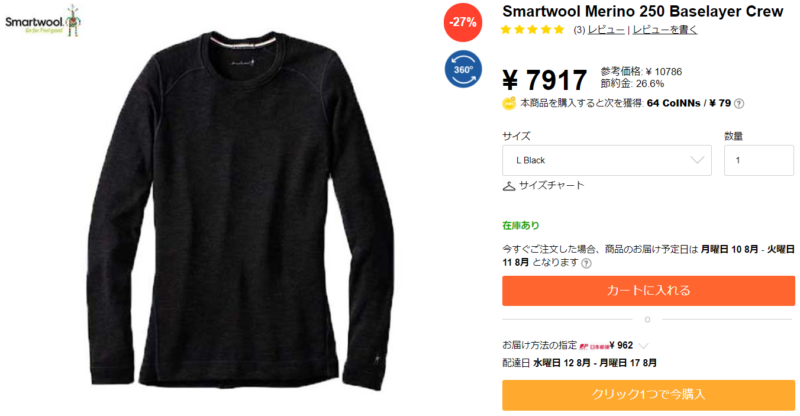Click the hanger icon beside サイズチャート
Image resolution: width=800 pixels, height=416 pixels.
(509, 186)
